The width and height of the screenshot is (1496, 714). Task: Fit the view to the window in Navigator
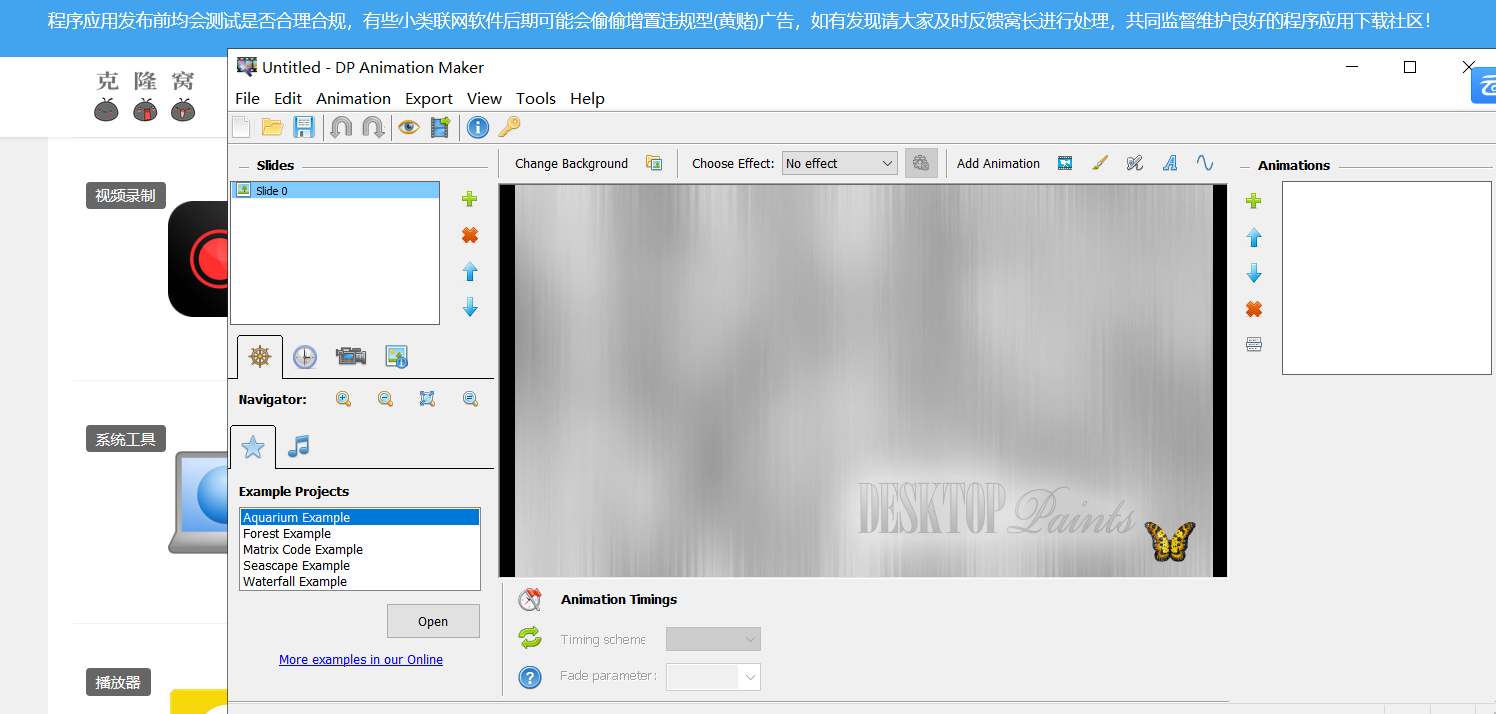click(427, 399)
